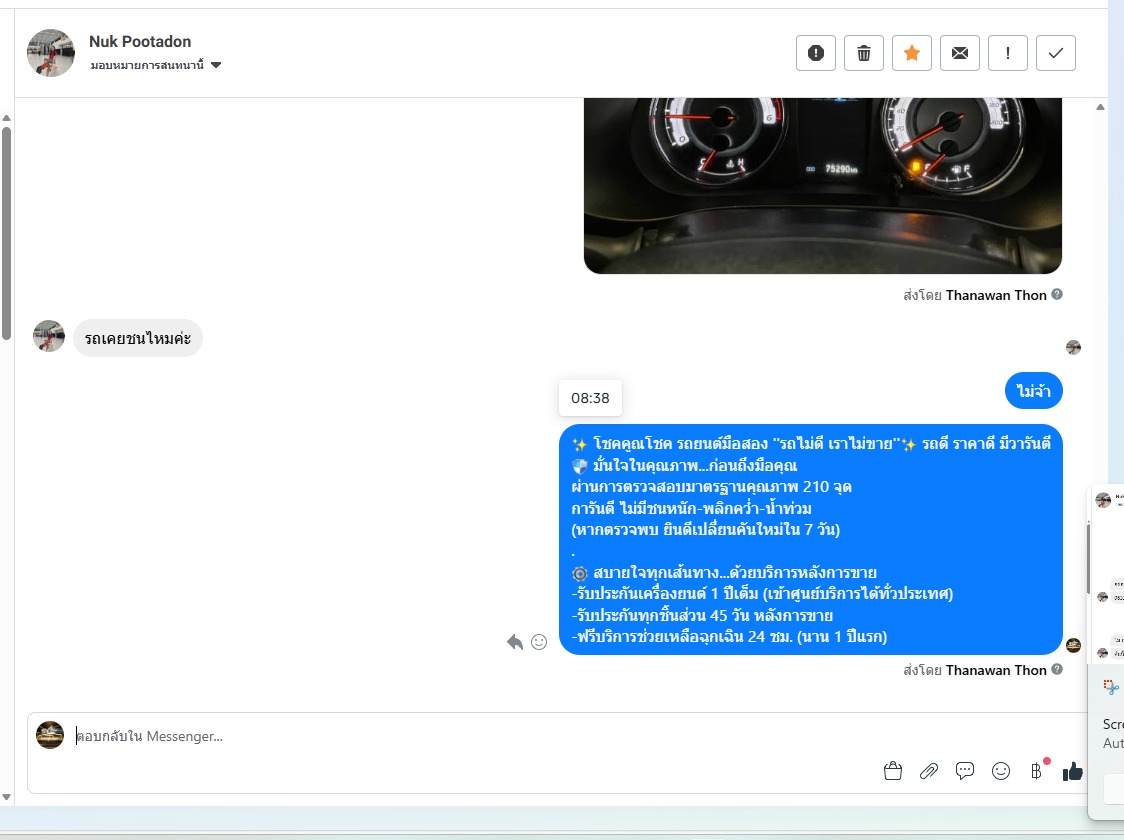Mark conversation done with the checkmark icon
This screenshot has height=840, width=1124.
click(1056, 53)
